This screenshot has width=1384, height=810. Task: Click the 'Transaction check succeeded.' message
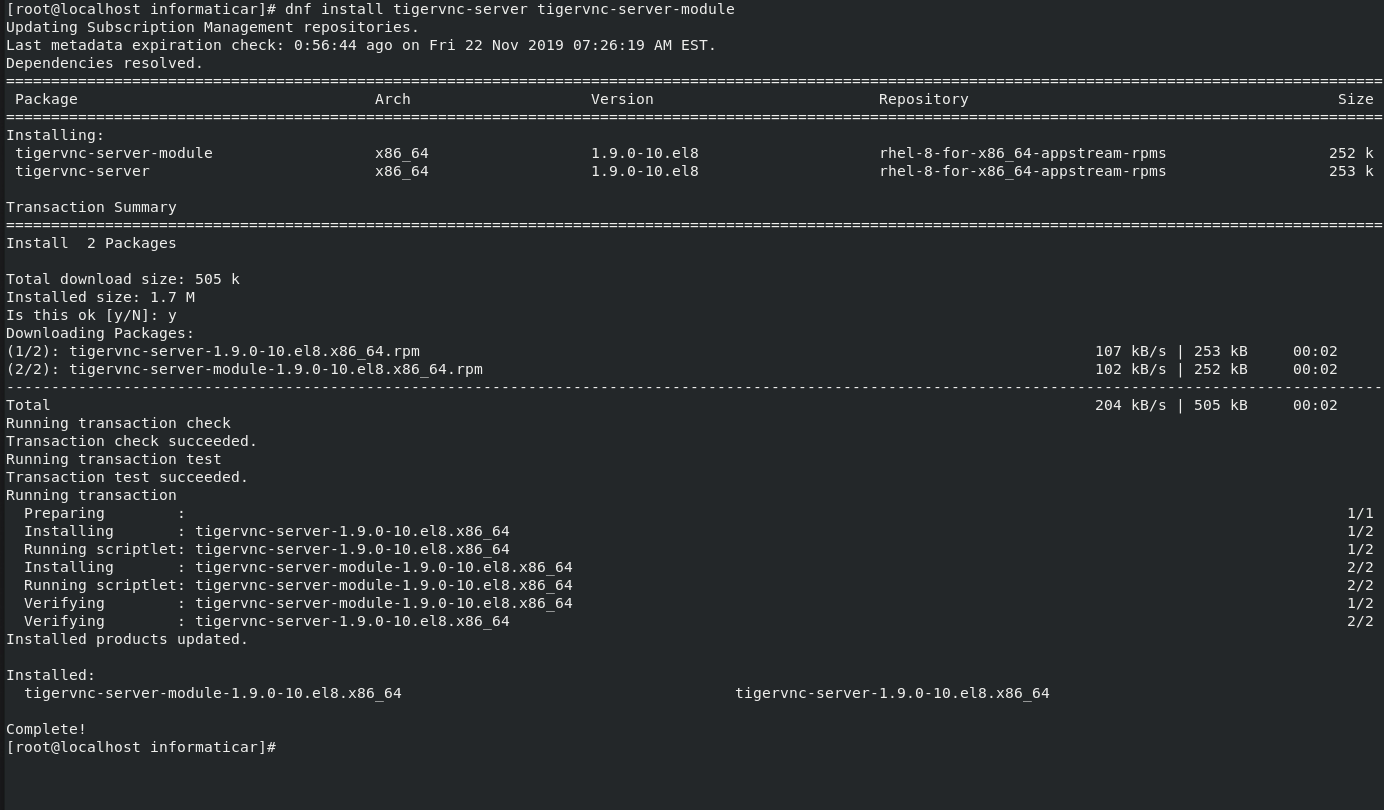pyautogui.click(x=132, y=441)
